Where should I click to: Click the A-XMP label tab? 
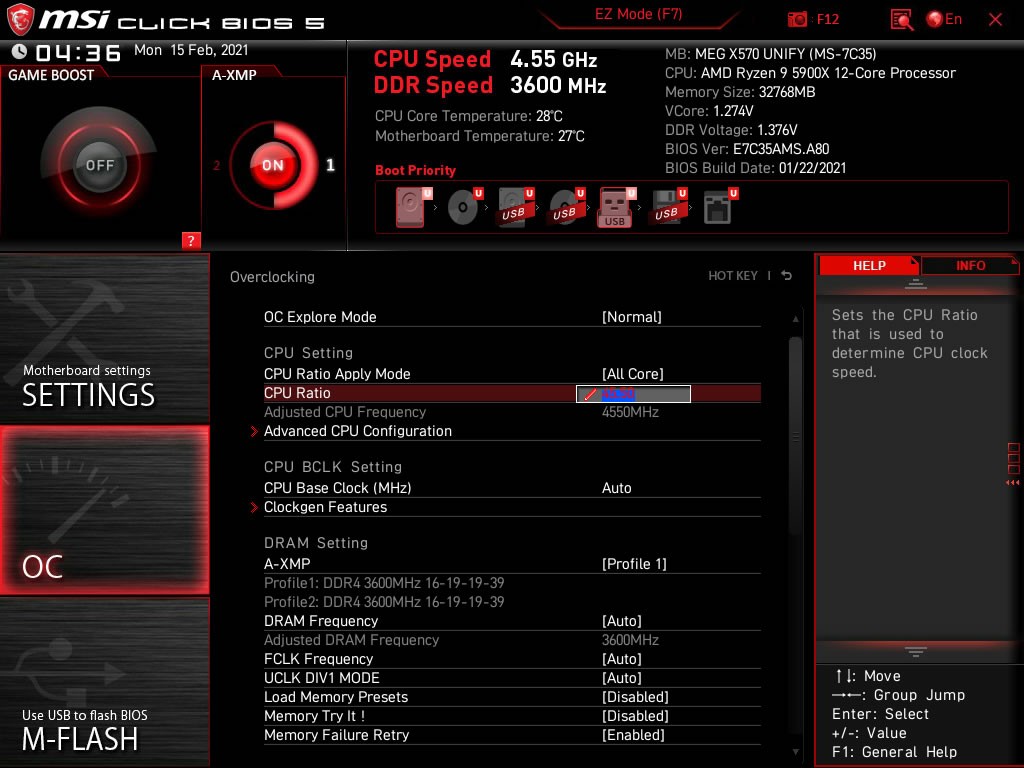coord(234,75)
